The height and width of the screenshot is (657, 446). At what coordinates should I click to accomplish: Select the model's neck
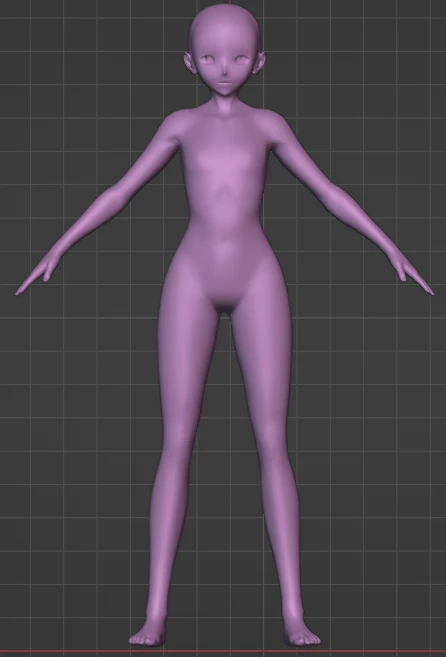pyautogui.click(x=225, y=103)
